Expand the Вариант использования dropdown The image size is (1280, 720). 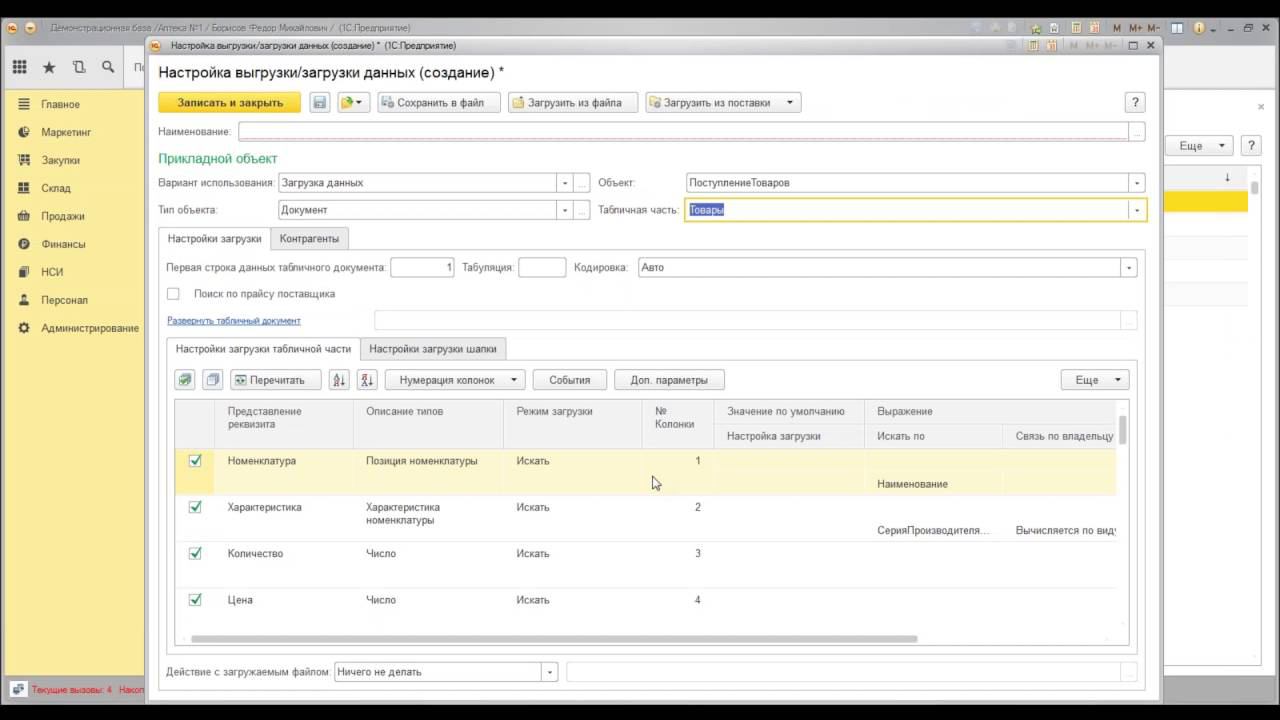click(564, 183)
